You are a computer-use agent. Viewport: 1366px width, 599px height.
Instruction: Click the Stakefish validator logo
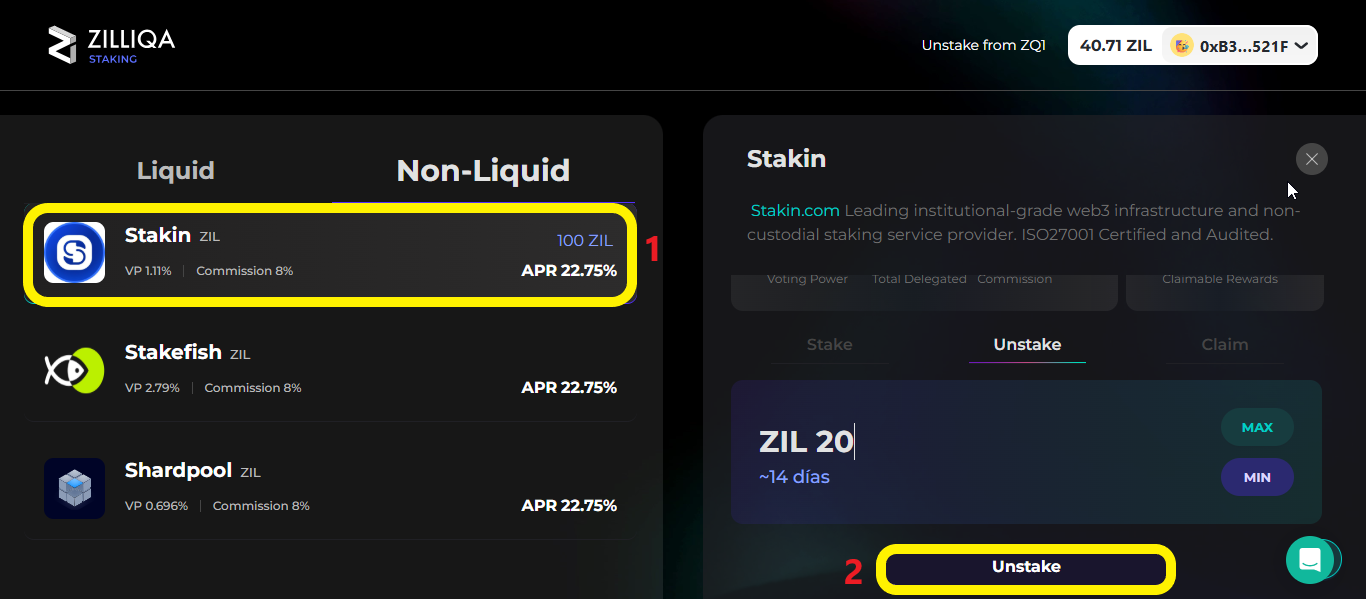[73, 370]
